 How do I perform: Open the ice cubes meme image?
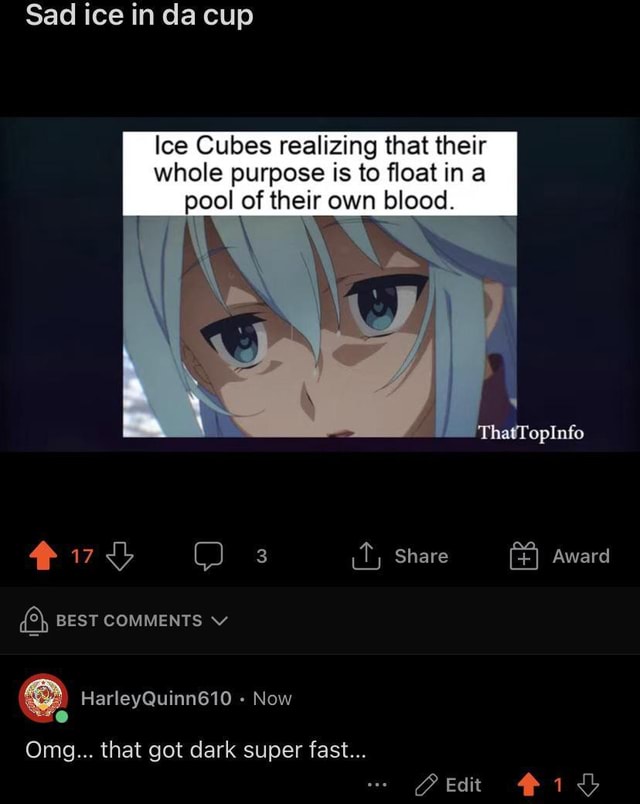tap(319, 284)
